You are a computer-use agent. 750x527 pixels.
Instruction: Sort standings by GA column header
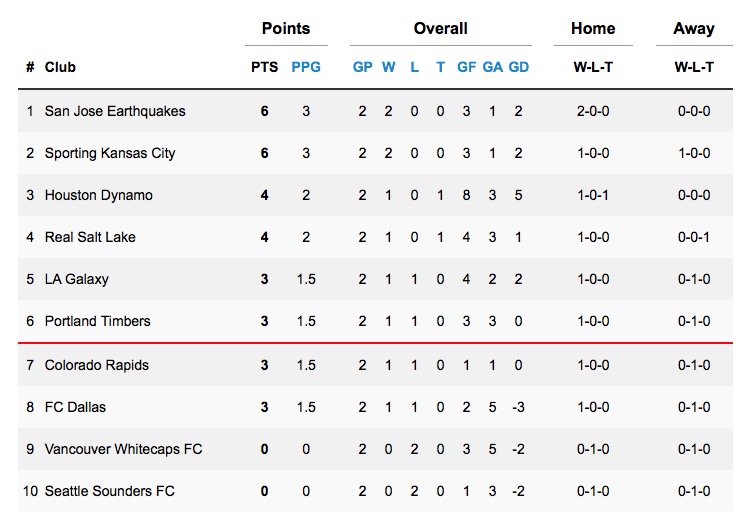click(493, 67)
